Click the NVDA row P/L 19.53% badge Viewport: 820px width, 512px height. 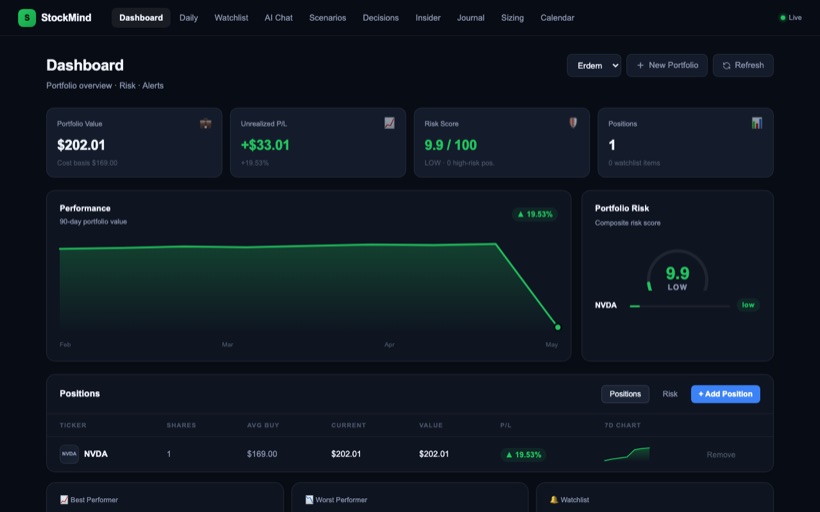(523, 454)
